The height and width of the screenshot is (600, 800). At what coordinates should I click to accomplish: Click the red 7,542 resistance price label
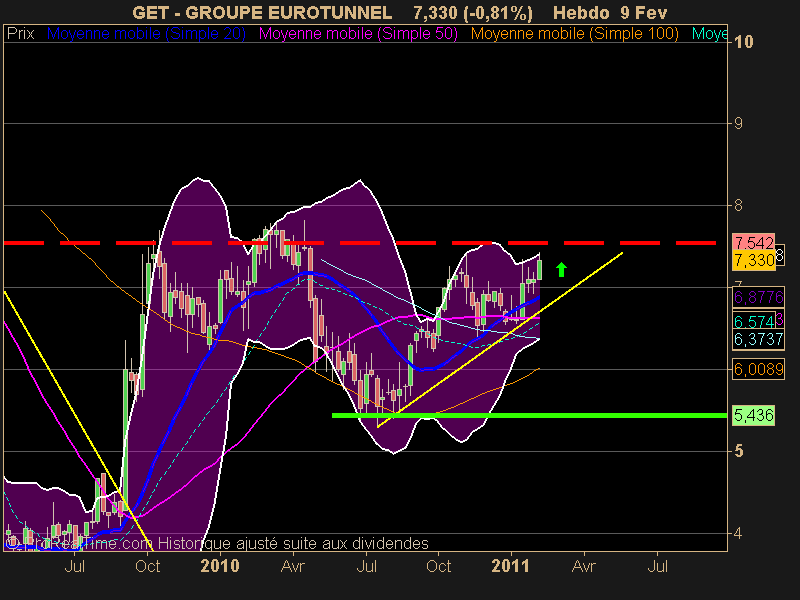coord(754,242)
